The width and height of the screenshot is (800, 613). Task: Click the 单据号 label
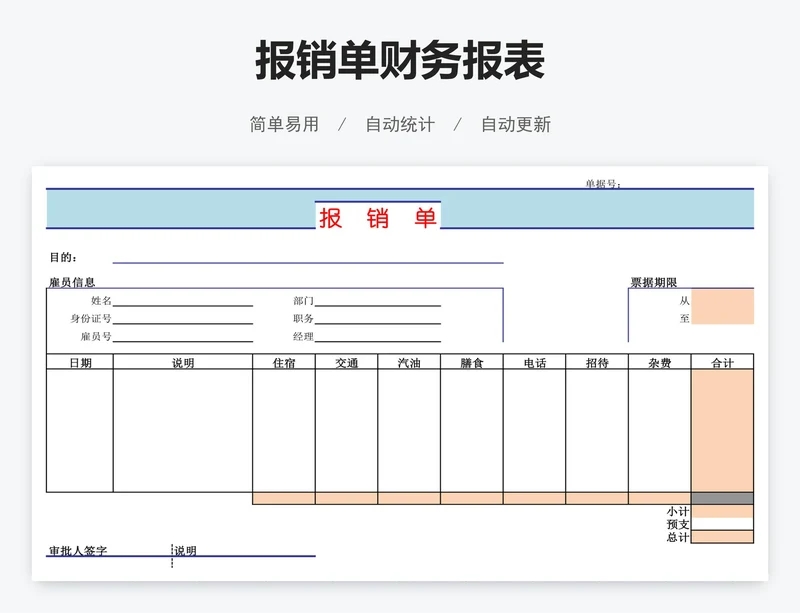(603, 184)
